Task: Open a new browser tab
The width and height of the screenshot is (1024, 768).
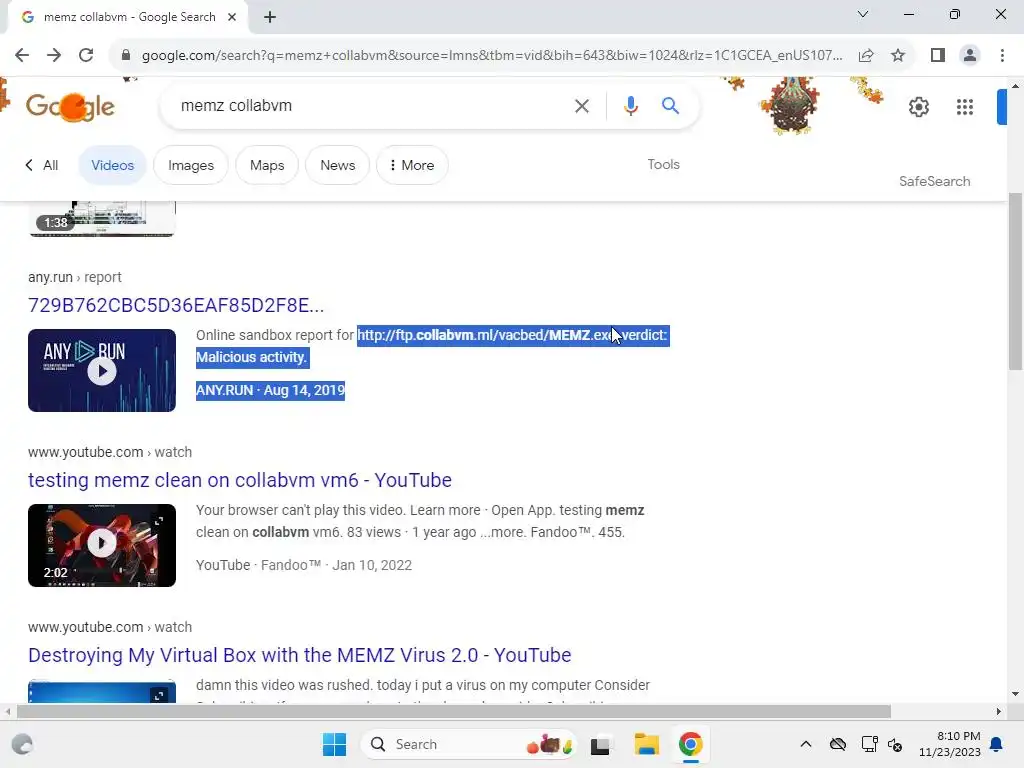Action: [270, 17]
